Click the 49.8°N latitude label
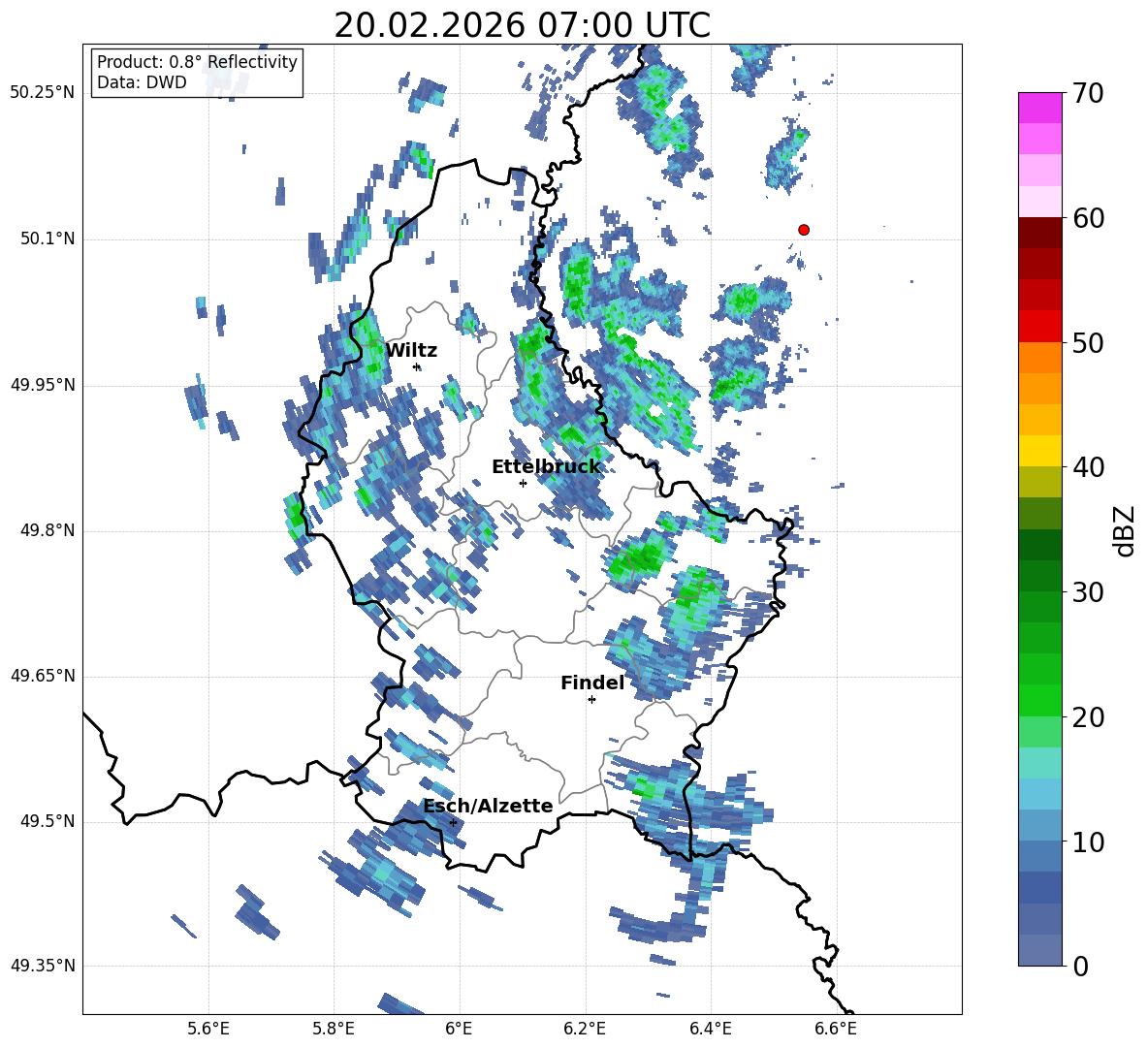This screenshot has width=1148, height=1048. point(48,530)
